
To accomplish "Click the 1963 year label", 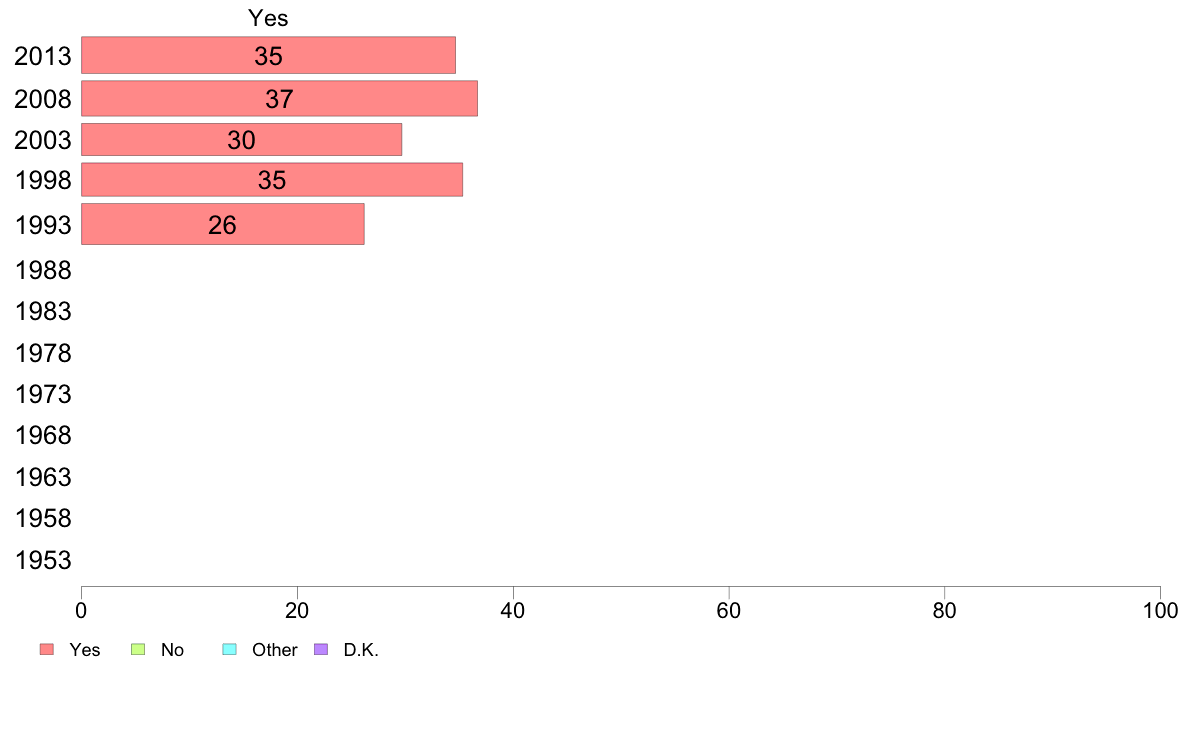I will click(43, 478).
